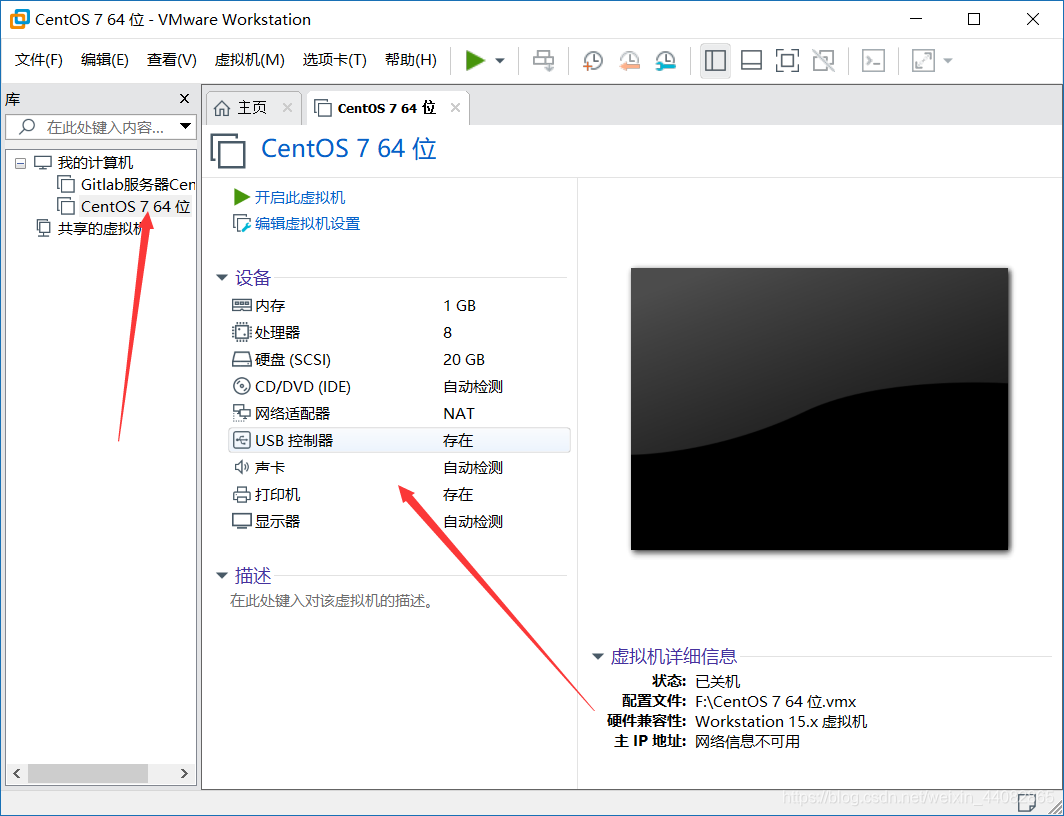Take a snapshot of this virtual machine
Screen dimensions: 1064x816
(x=592, y=60)
